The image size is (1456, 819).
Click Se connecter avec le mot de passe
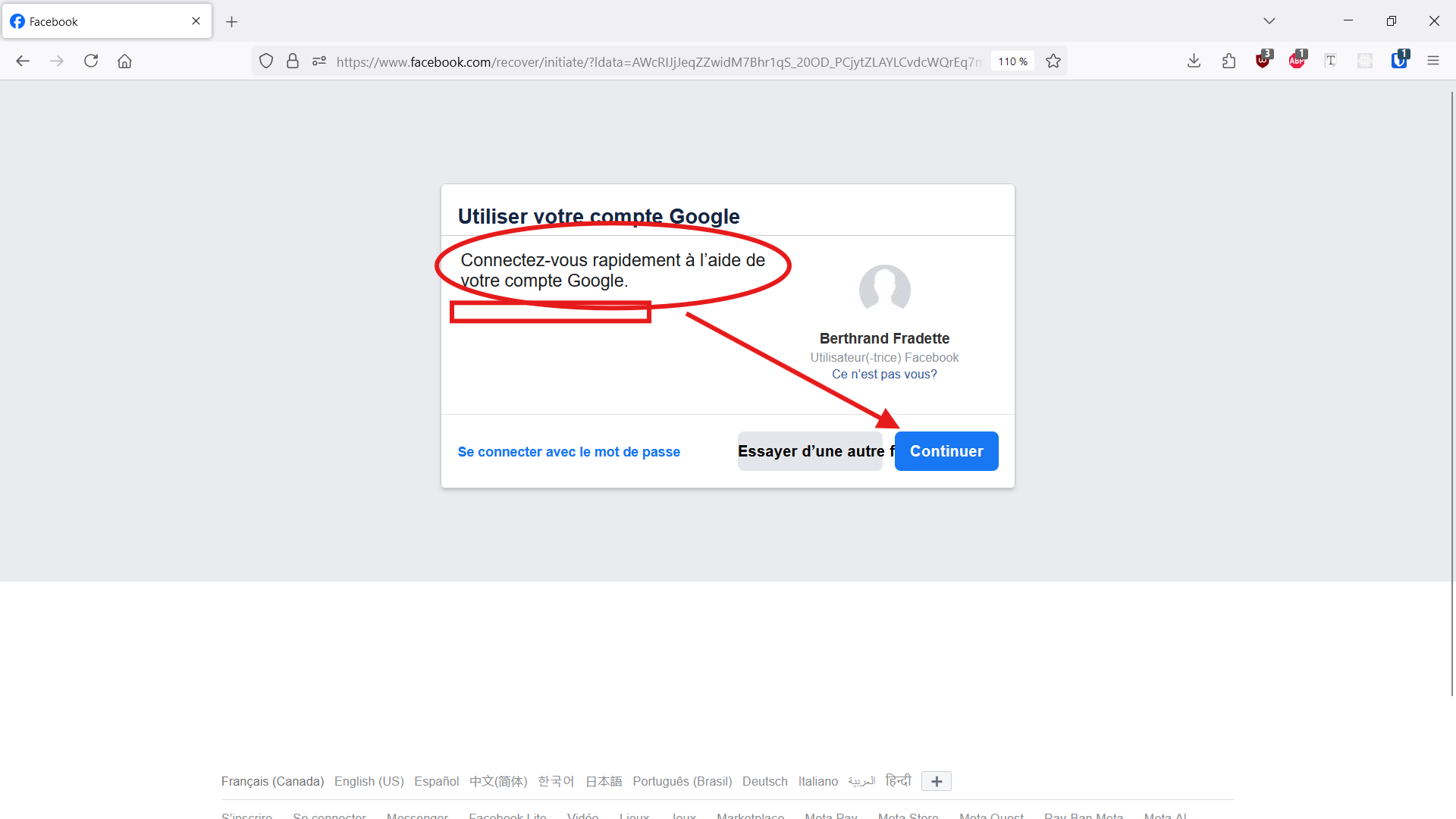[x=569, y=452]
